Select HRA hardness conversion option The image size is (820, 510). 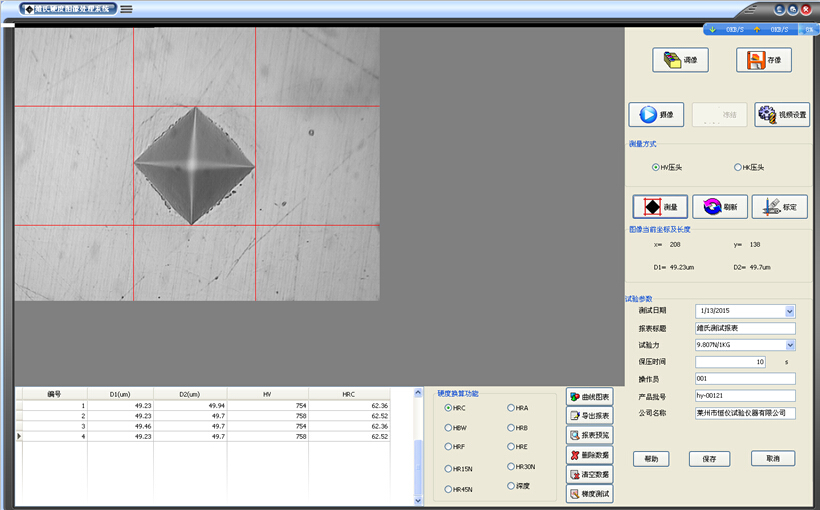tap(511, 408)
